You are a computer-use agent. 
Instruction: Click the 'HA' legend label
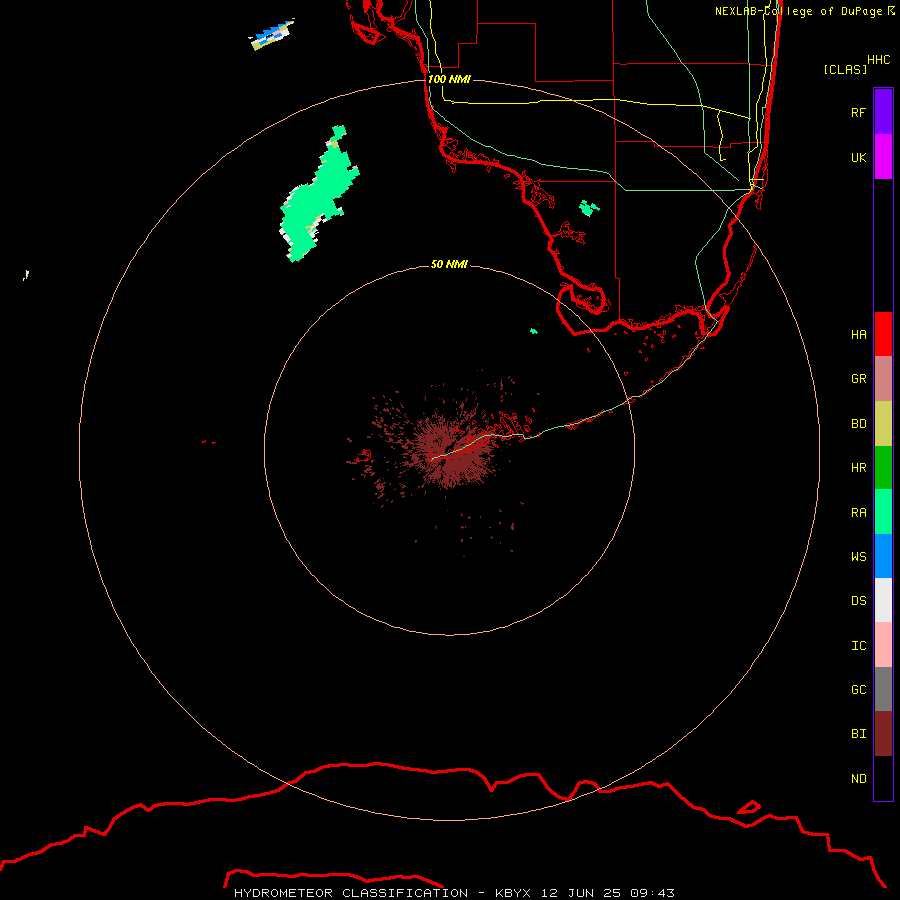pyautogui.click(x=858, y=335)
